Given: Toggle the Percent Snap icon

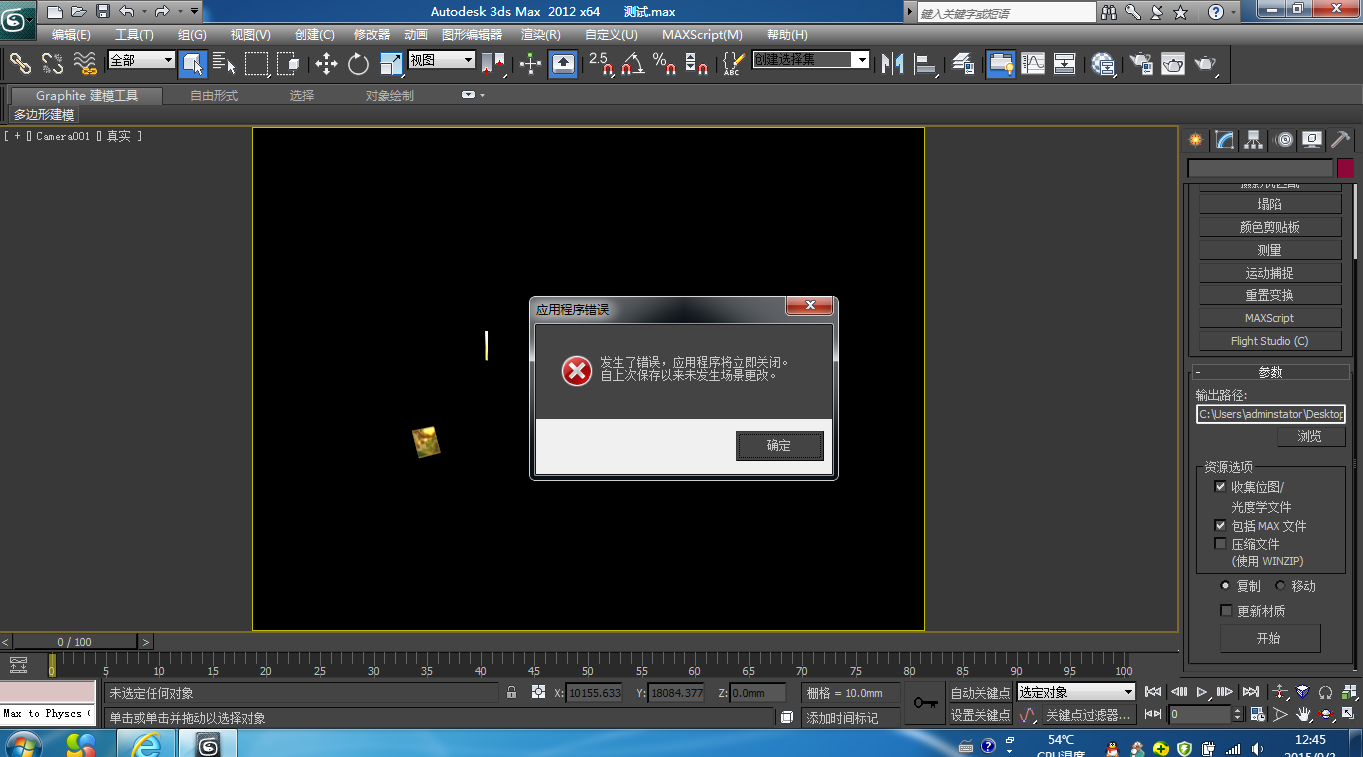Looking at the screenshot, I should (x=665, y=64).
